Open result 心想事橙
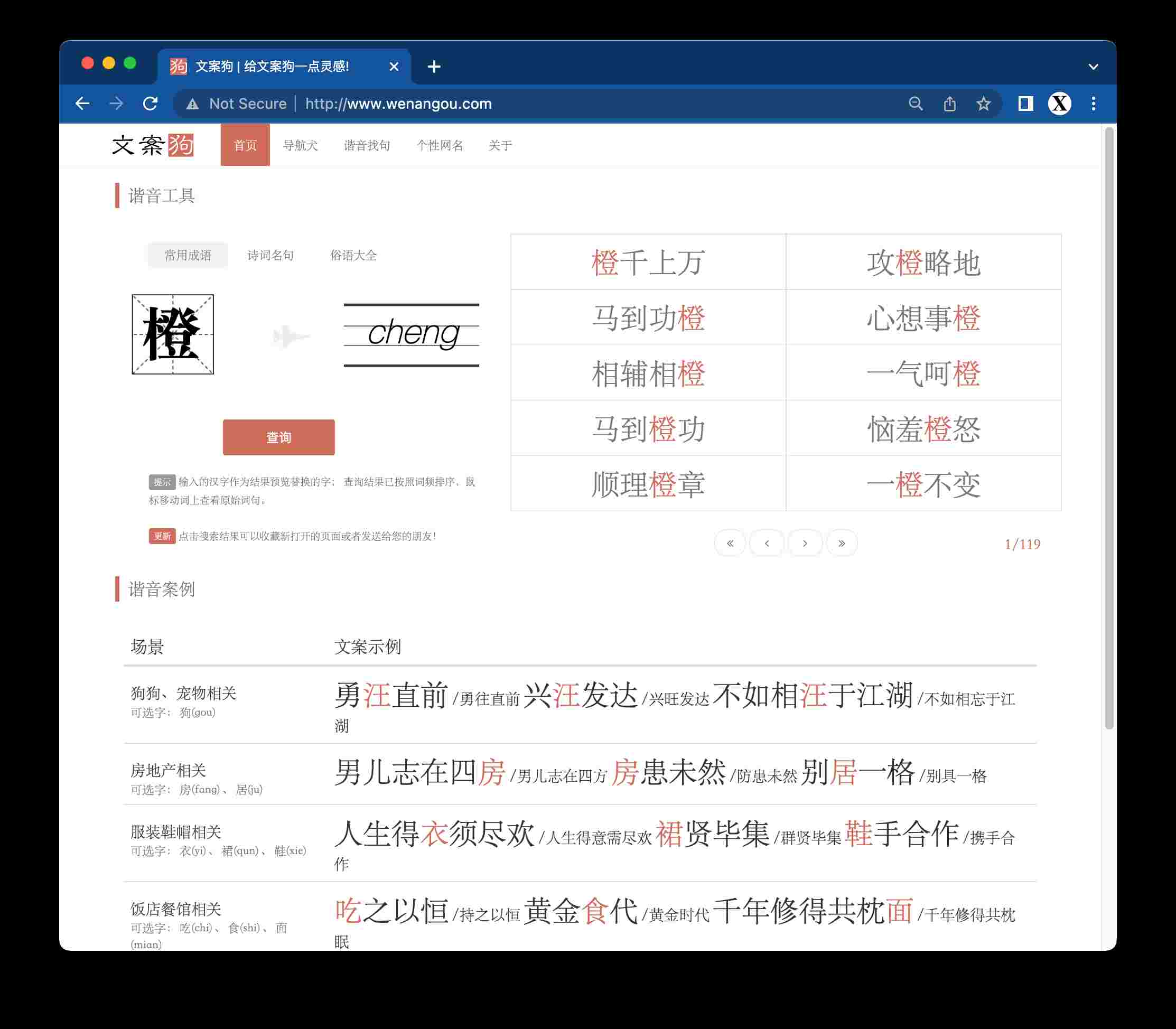 click(x=923, y=317)
